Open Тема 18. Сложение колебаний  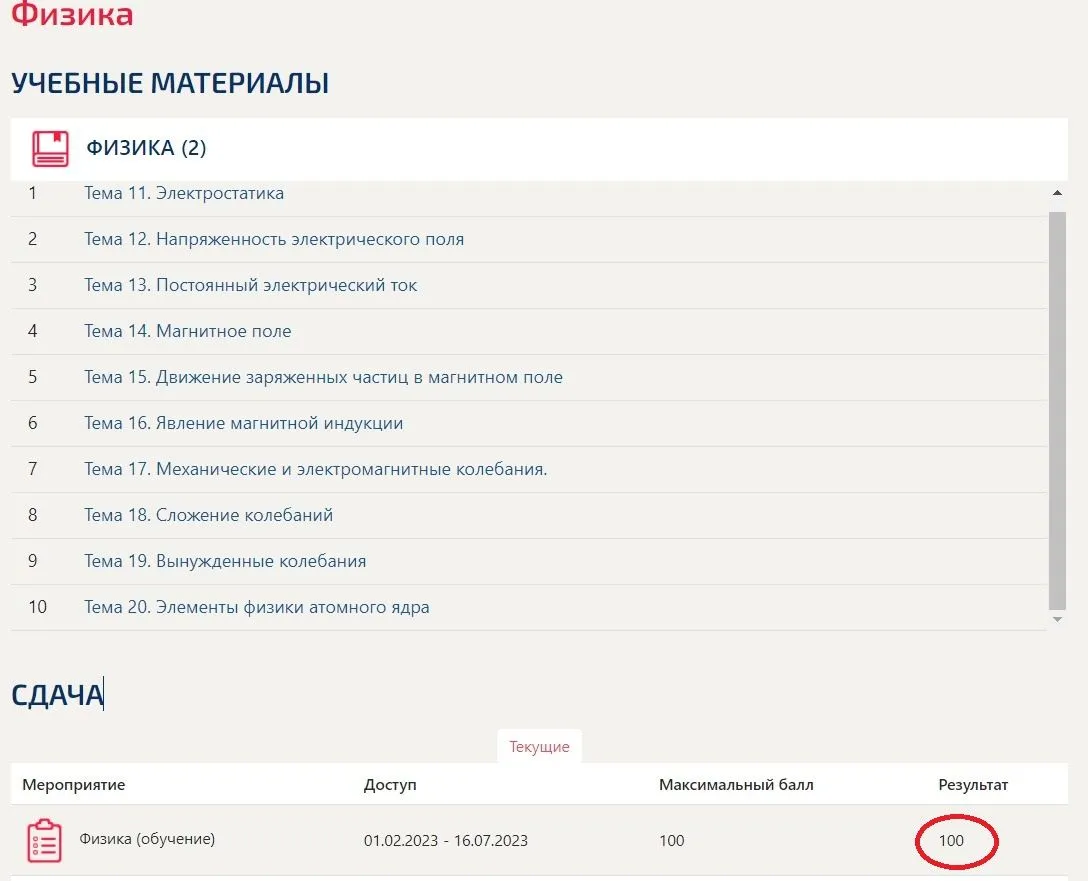click(208, 515)
